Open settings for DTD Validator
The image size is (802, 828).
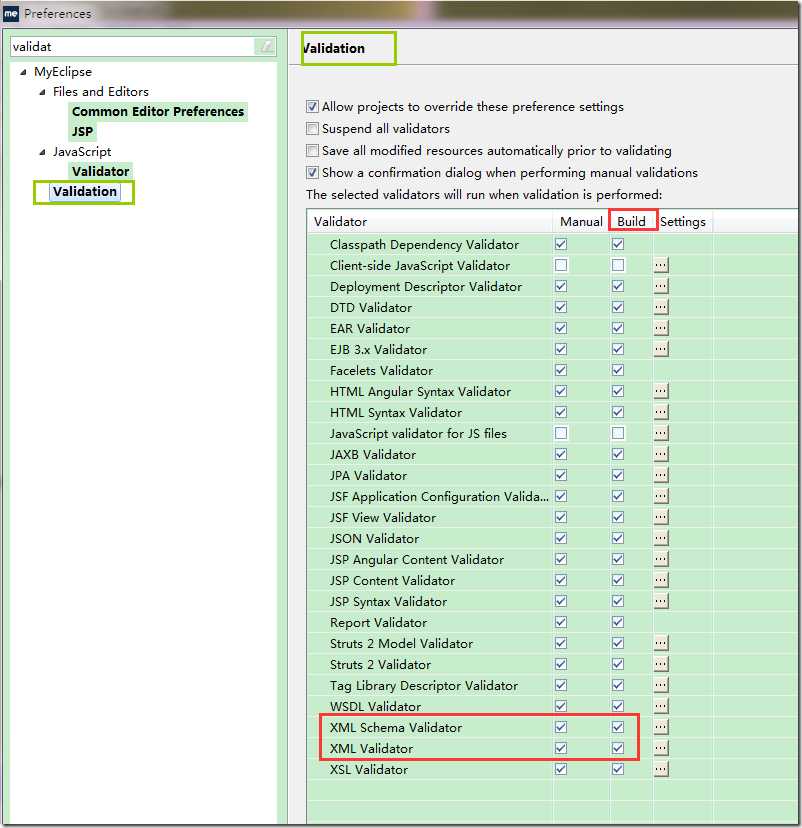click(661, 307)
